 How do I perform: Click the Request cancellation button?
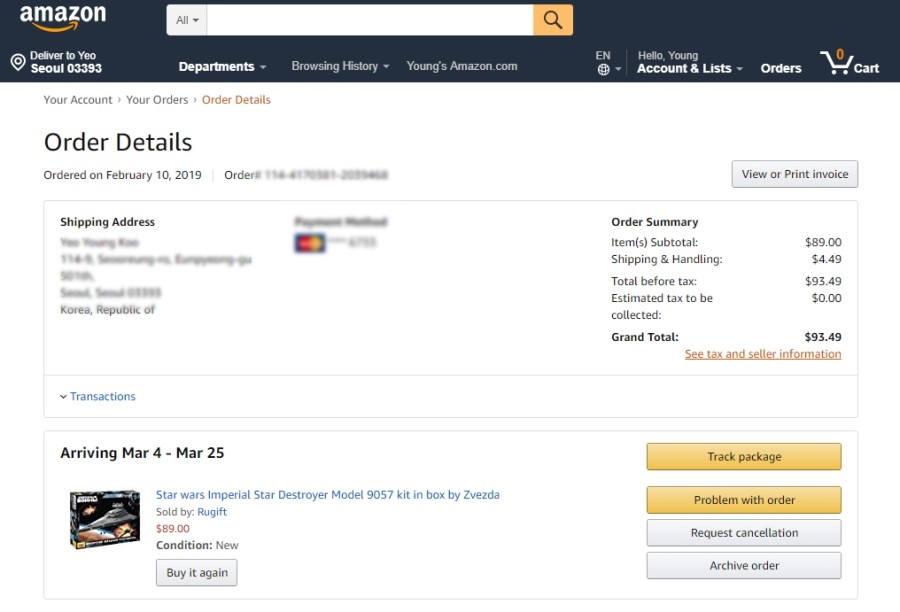743,533
